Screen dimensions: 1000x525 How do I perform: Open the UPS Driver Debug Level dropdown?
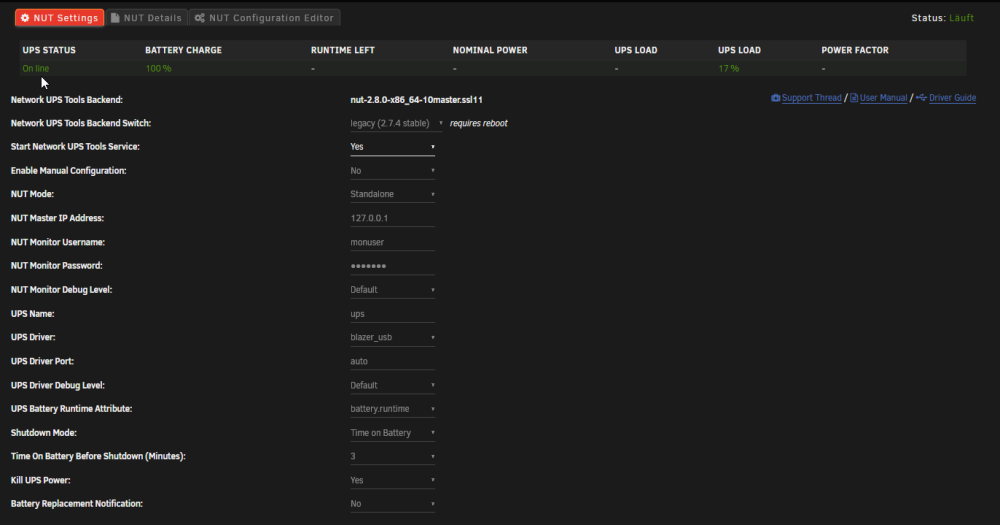tap(392, 385)
